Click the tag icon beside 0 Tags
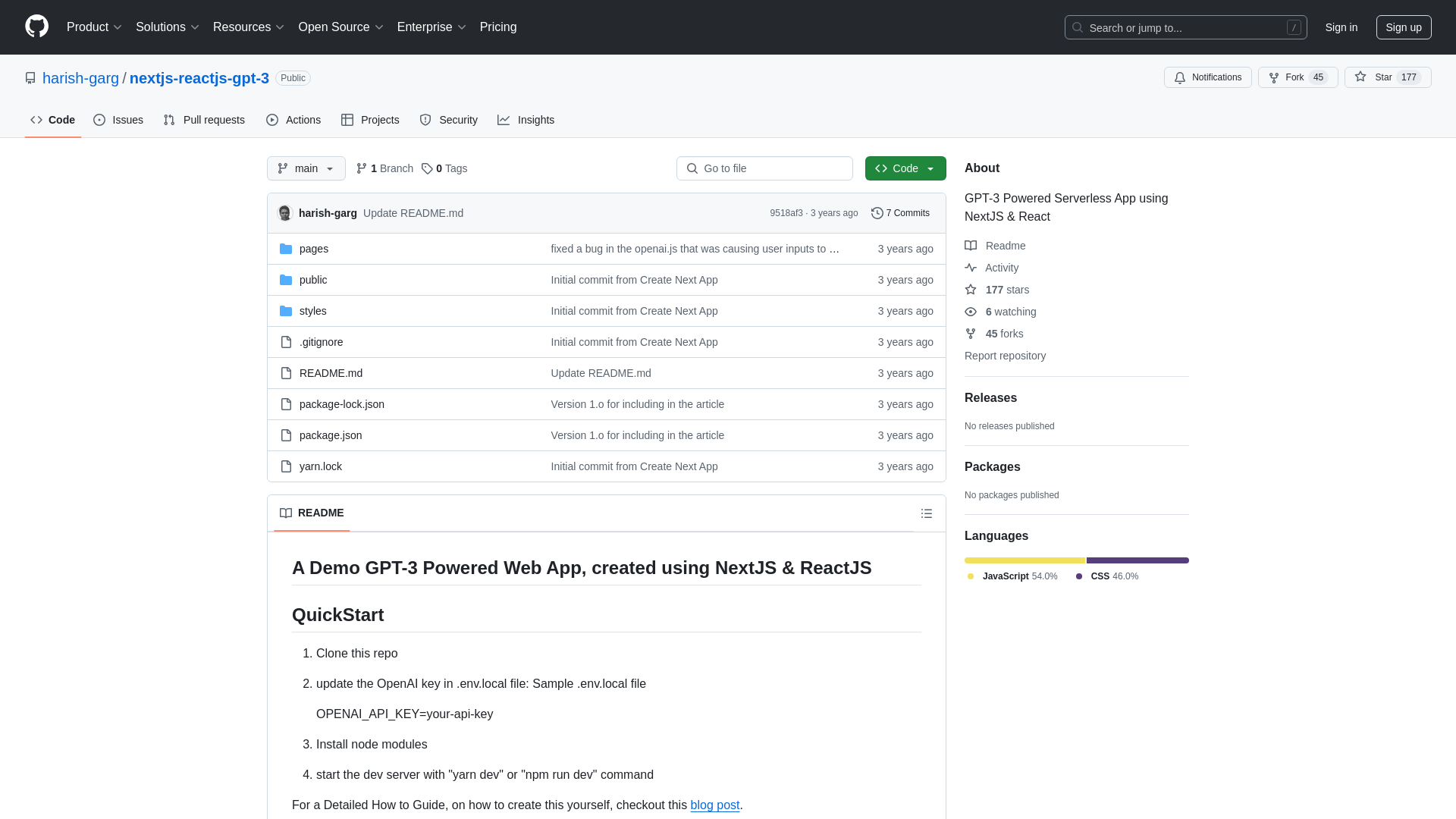The width and height of the screenshot is (1456, 819). tap(427, 168)
